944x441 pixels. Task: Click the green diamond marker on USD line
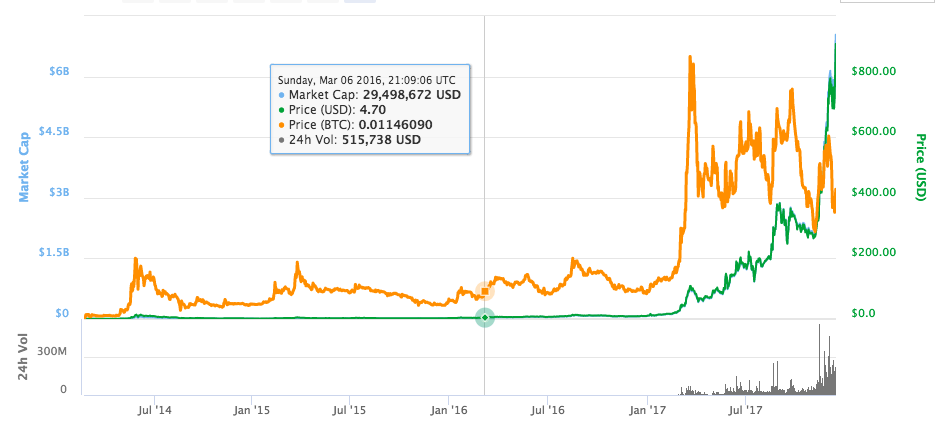coord(485,317)
